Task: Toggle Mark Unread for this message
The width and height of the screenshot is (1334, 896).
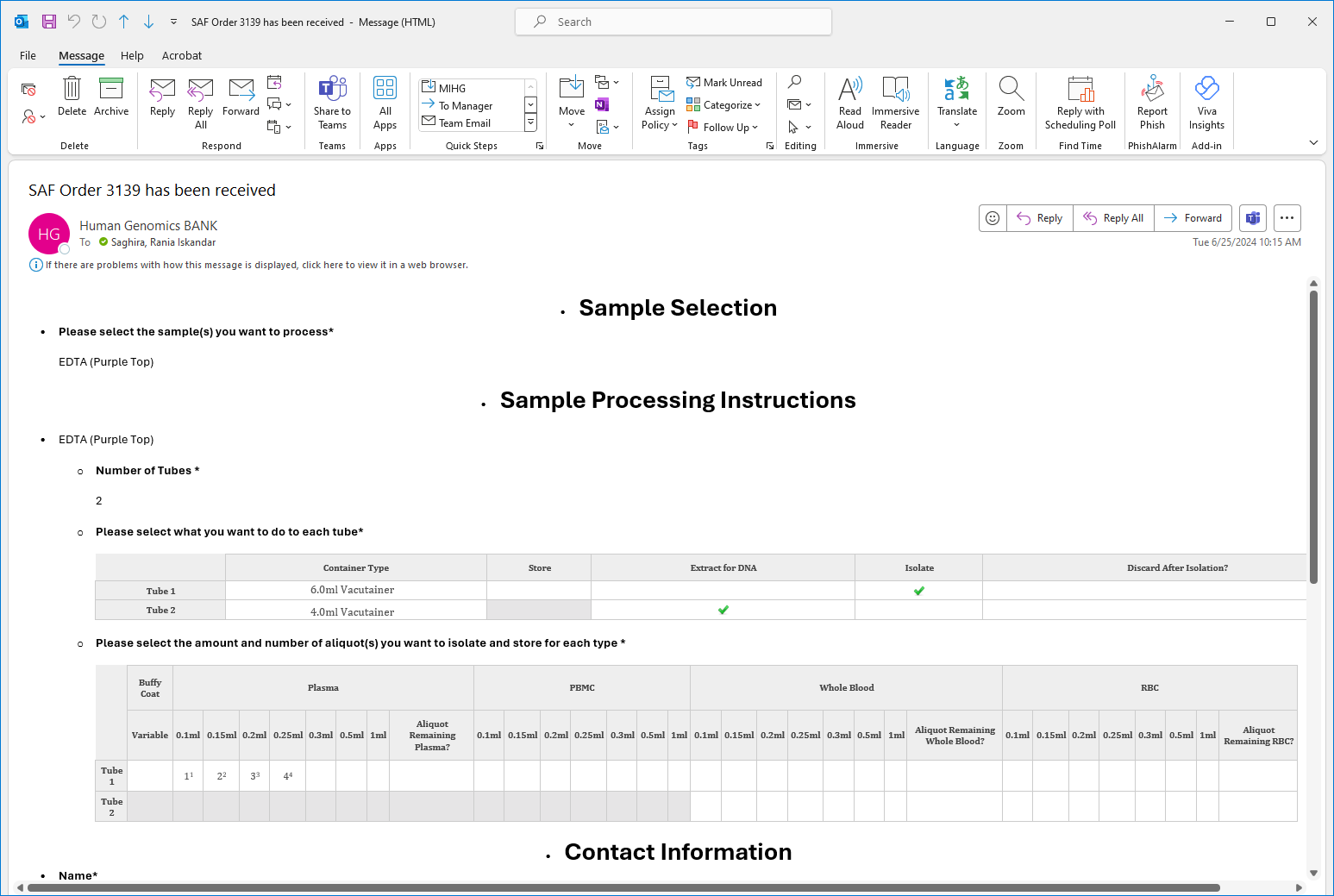Action: 724,83
